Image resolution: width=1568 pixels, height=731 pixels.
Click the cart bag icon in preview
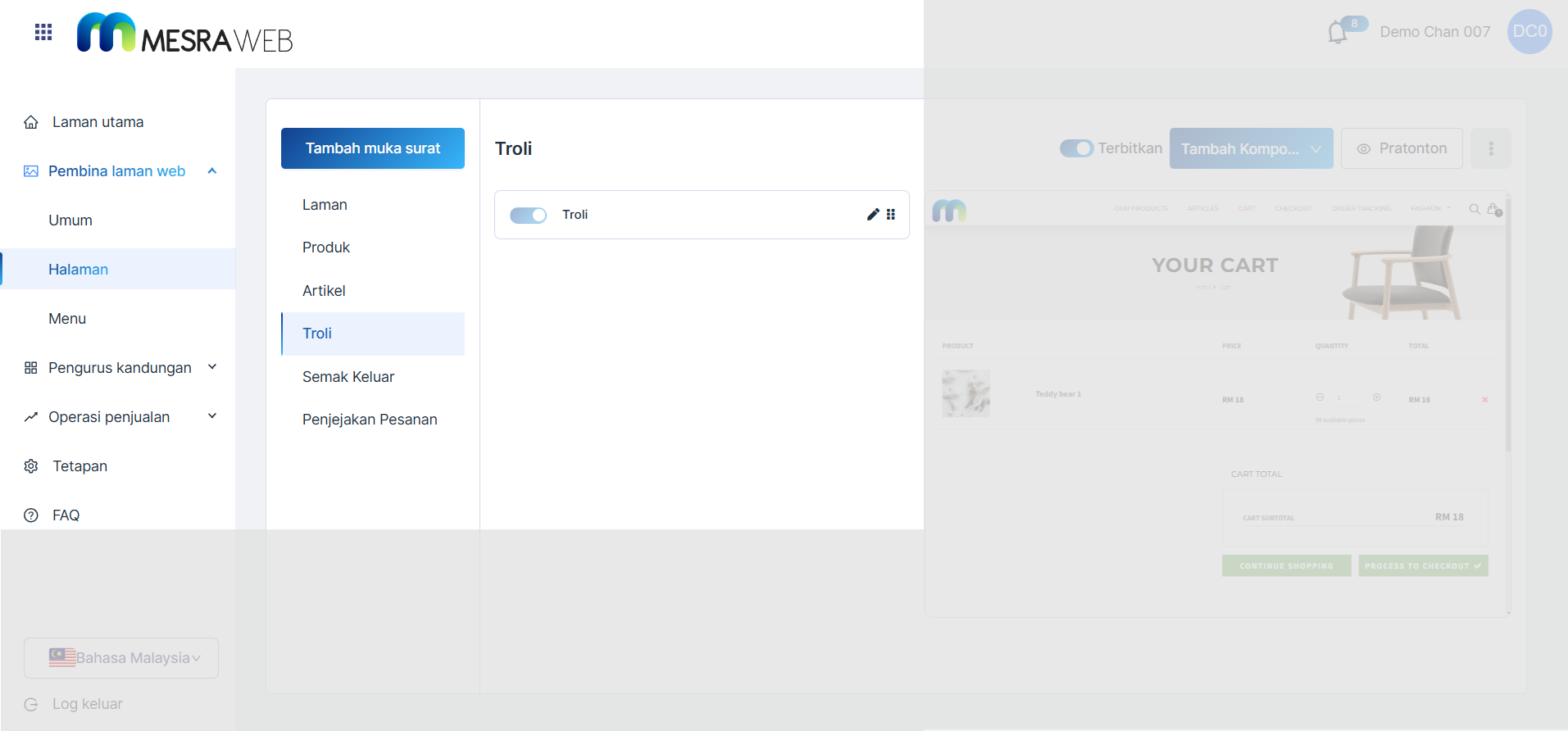coord(1493,209)
